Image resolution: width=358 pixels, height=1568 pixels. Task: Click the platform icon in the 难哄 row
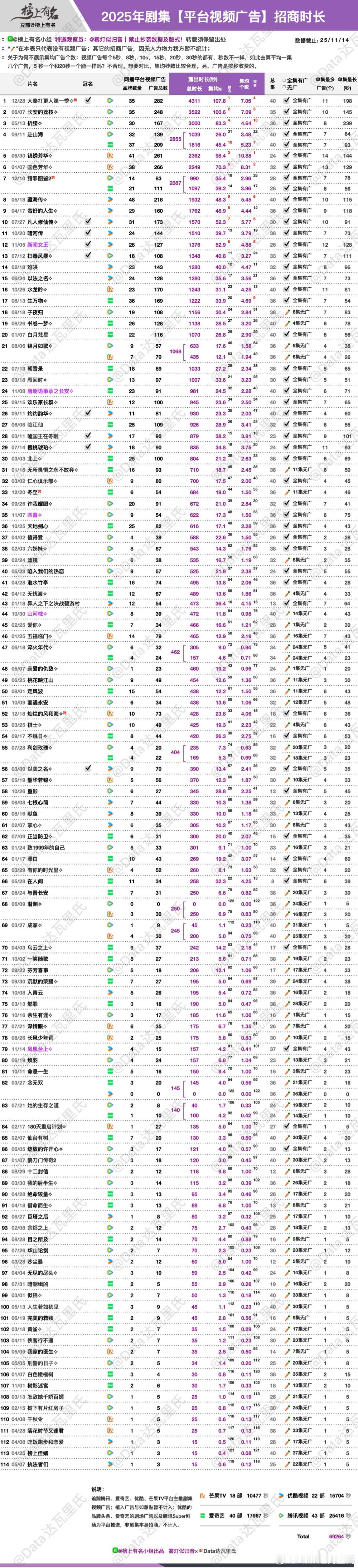coord(110,267)
